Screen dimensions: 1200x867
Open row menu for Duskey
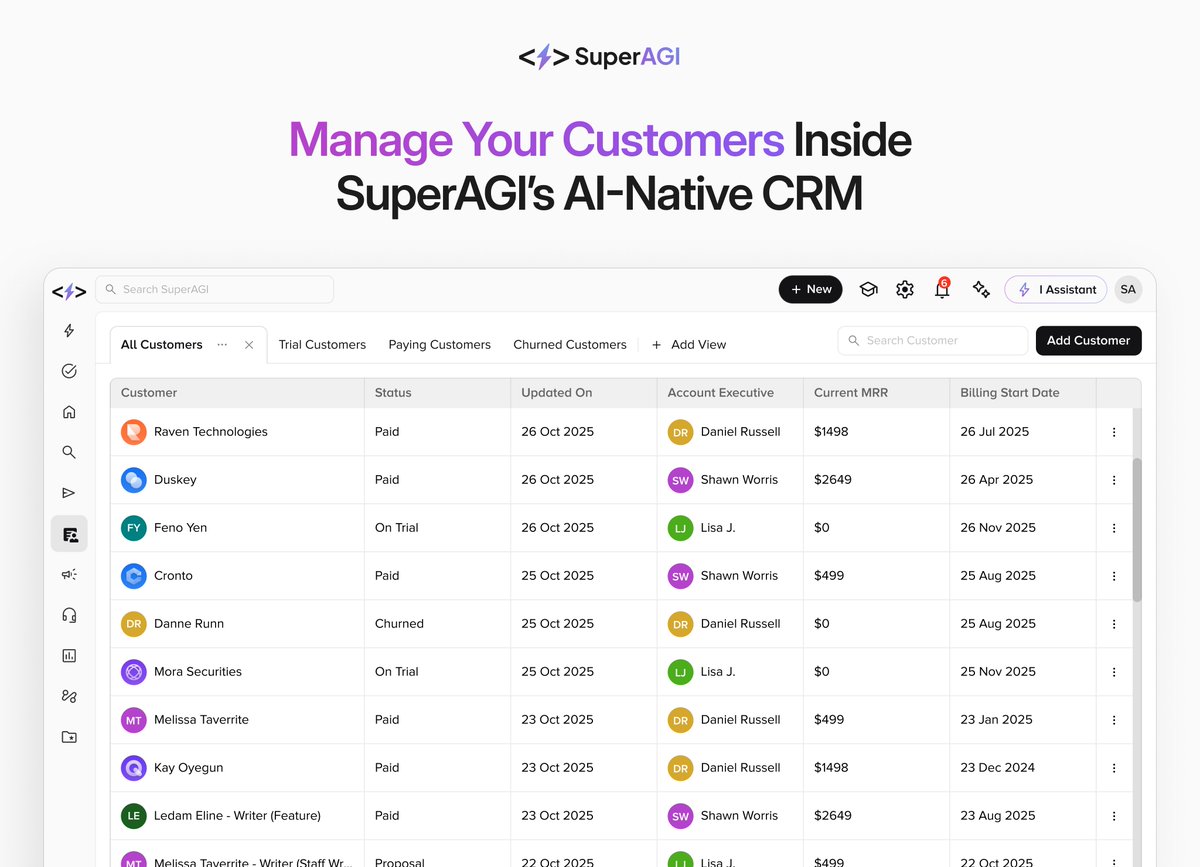(x=1114, y=480)
